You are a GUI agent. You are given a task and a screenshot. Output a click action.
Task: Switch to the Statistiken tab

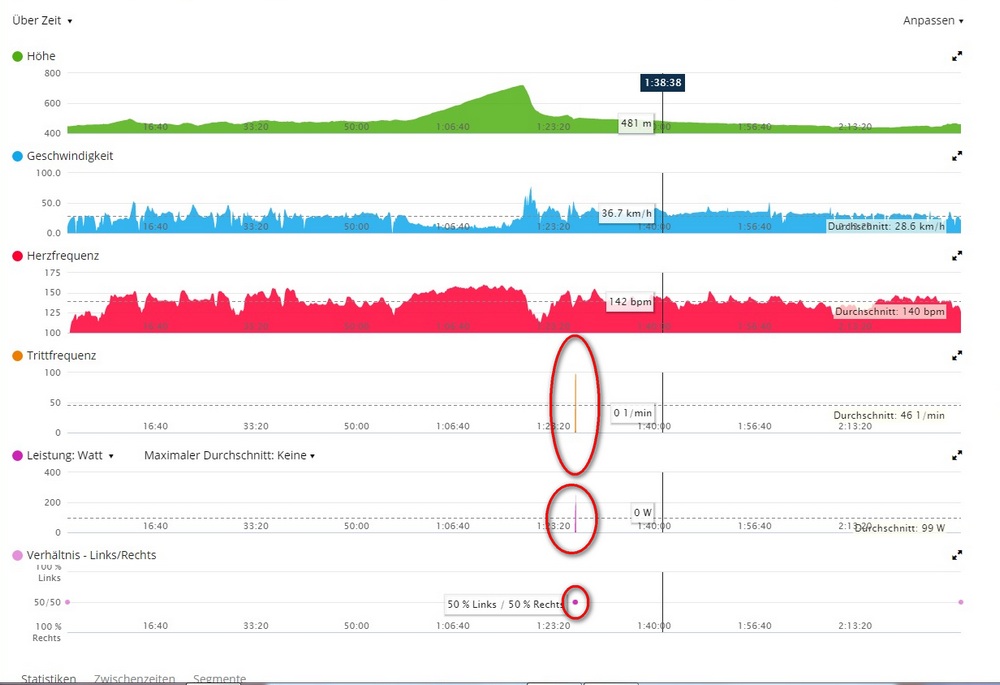click(x=48, y=679)
